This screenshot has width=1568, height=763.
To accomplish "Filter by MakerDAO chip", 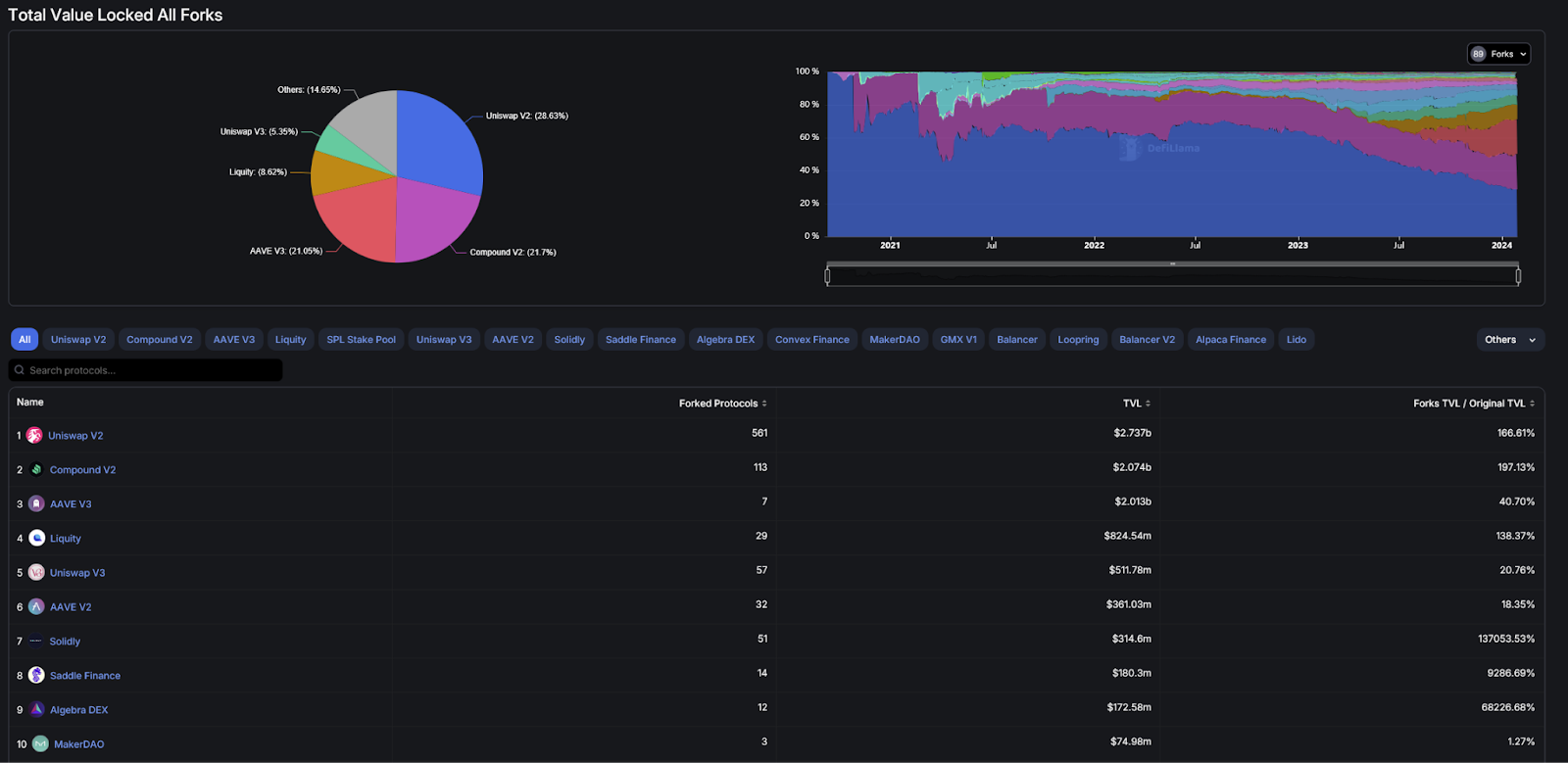I will point(895,340).
